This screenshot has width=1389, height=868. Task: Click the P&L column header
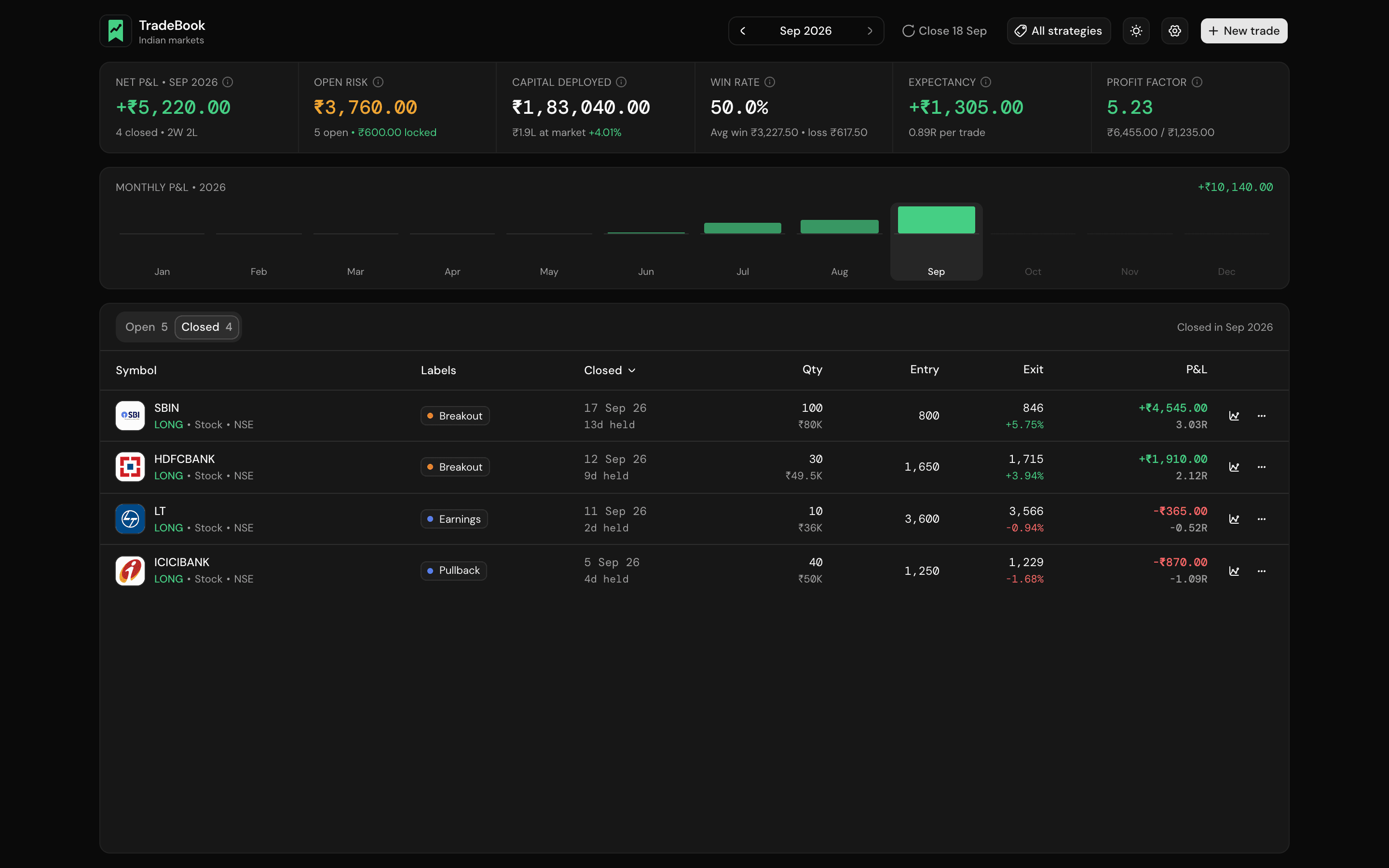[1196, 370]
